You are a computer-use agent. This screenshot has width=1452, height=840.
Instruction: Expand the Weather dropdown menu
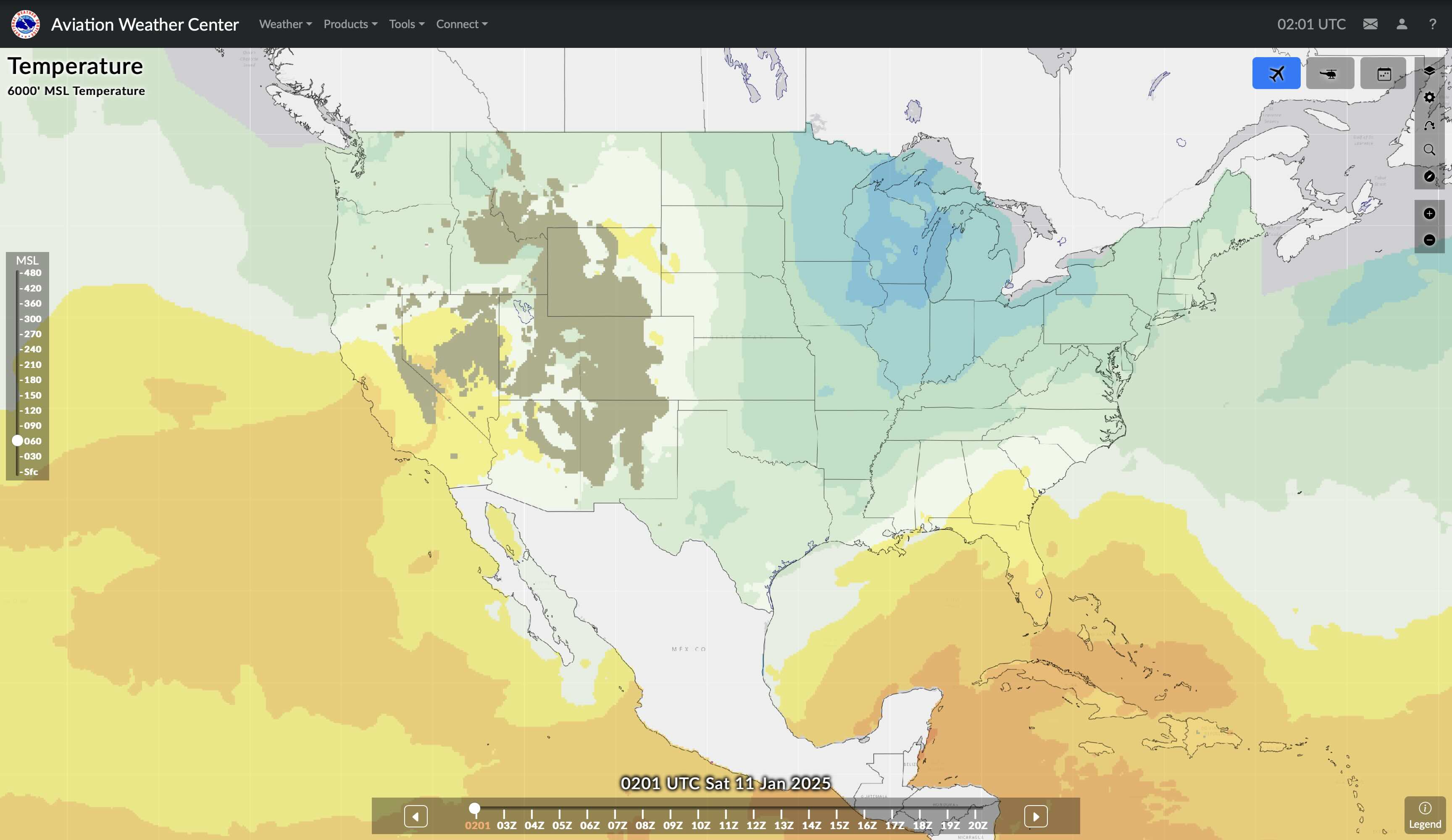click(x=284, y=24)
